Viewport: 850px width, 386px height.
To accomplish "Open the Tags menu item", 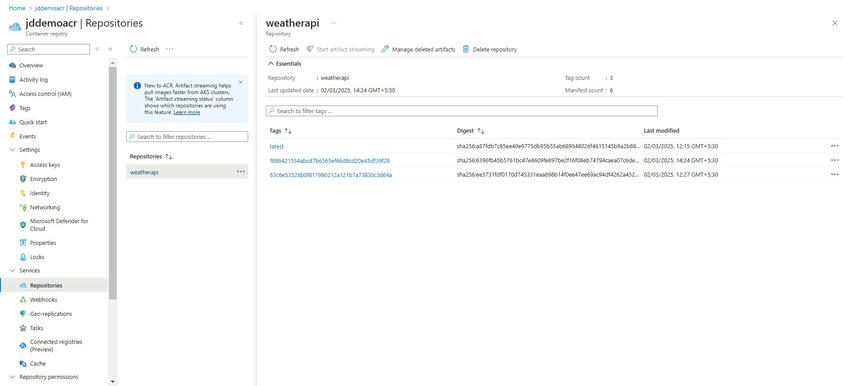I will coord(25,108).
